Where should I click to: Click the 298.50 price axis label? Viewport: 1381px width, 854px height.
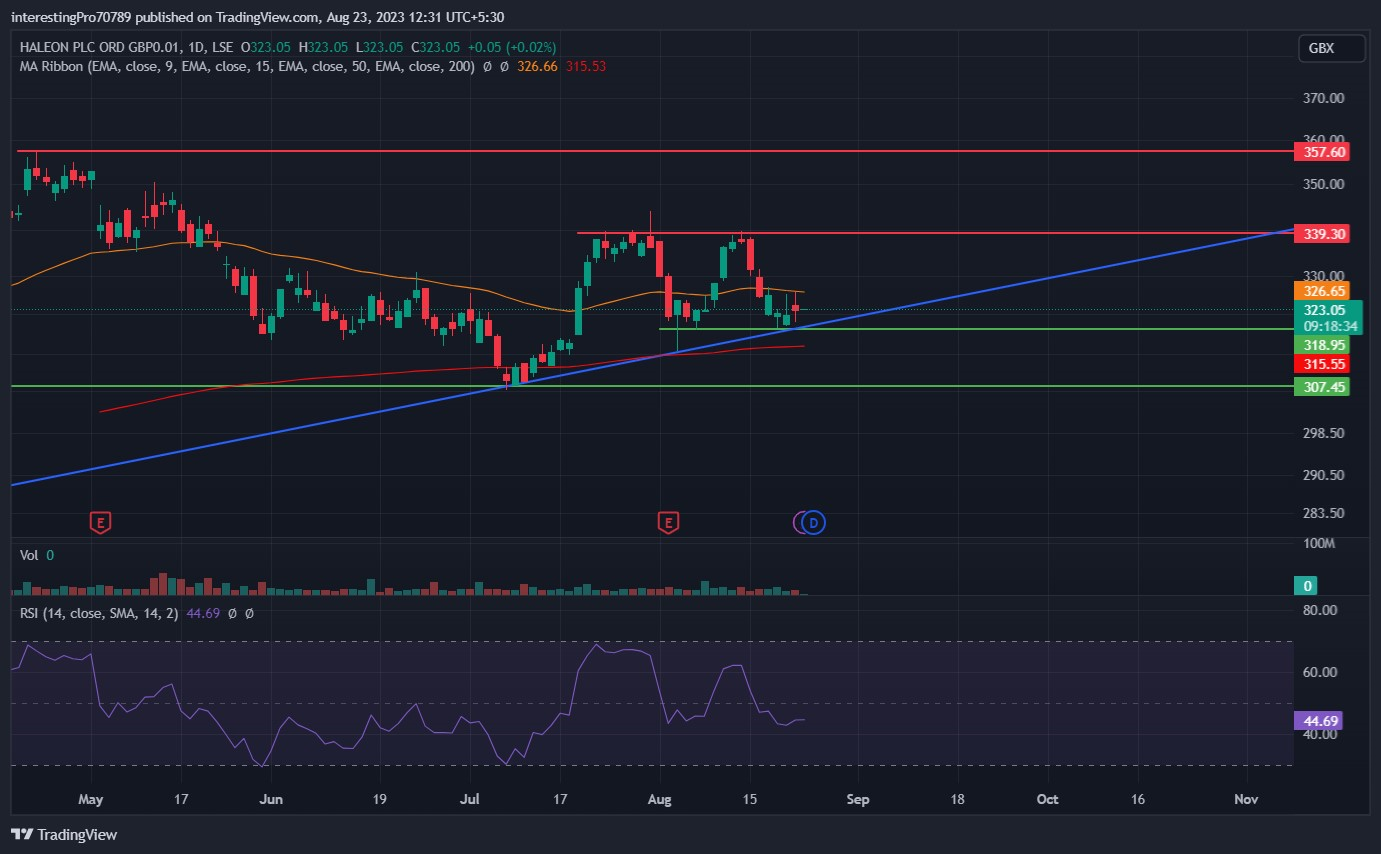pos(1322,433)
